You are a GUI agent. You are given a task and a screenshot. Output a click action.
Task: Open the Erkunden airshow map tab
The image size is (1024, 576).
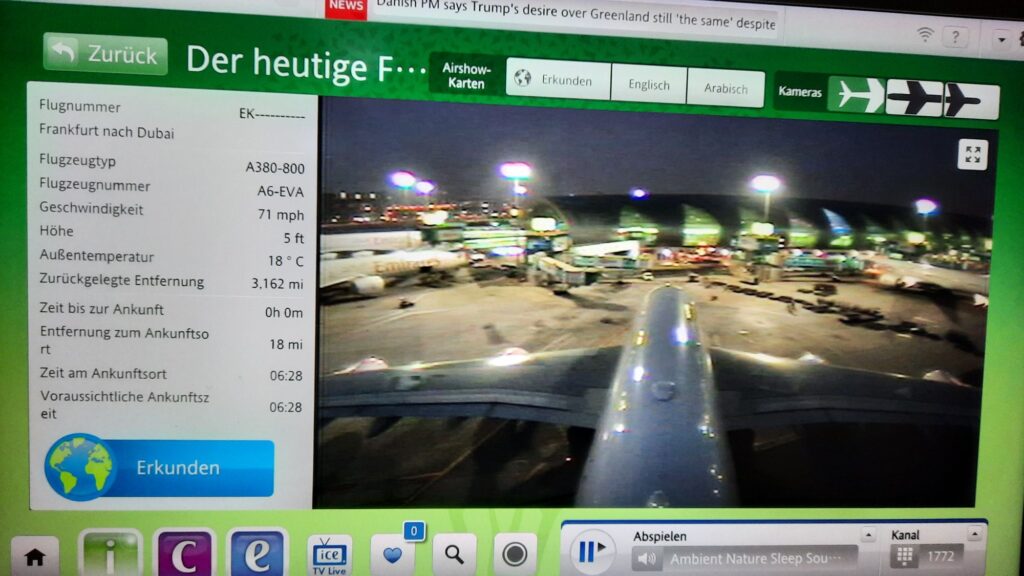coord(558,80)
